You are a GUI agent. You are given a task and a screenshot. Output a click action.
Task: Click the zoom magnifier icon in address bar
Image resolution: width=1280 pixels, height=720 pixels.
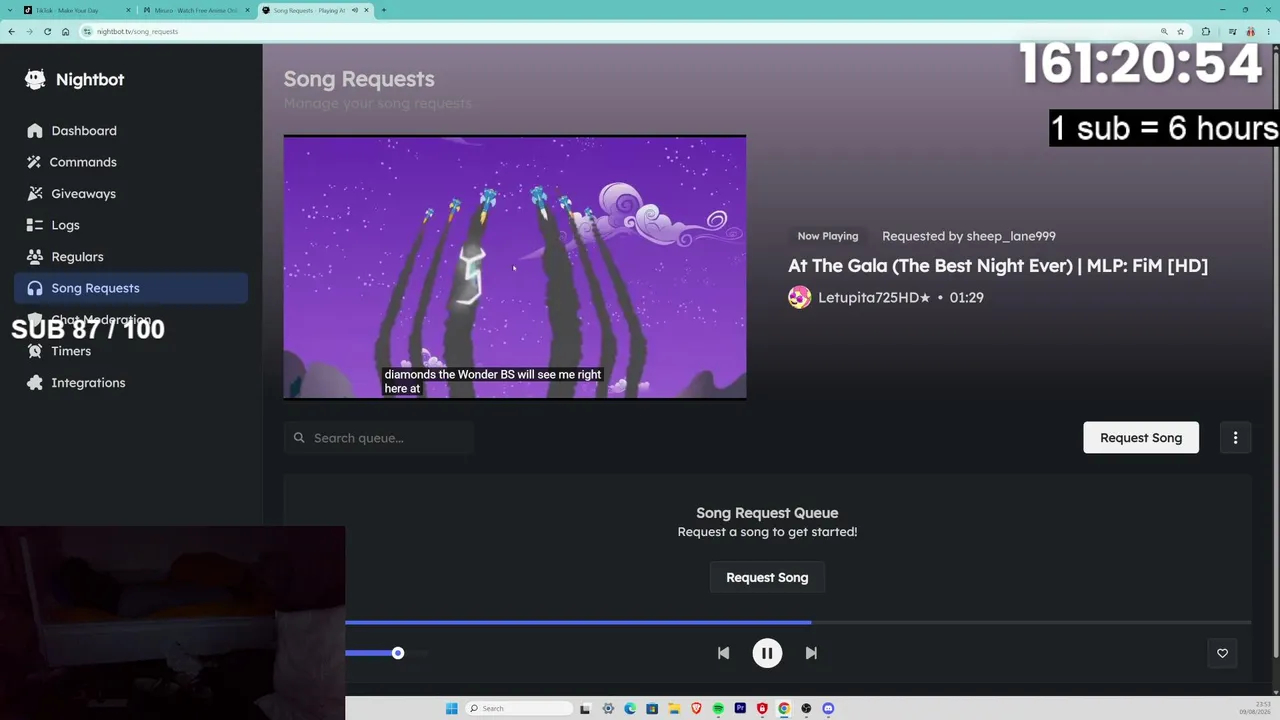coord(1164,31)
